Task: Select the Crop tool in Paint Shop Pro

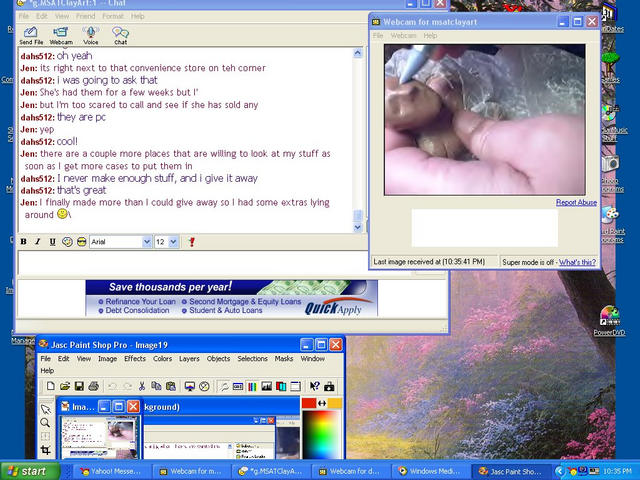Action: point(45,450)
